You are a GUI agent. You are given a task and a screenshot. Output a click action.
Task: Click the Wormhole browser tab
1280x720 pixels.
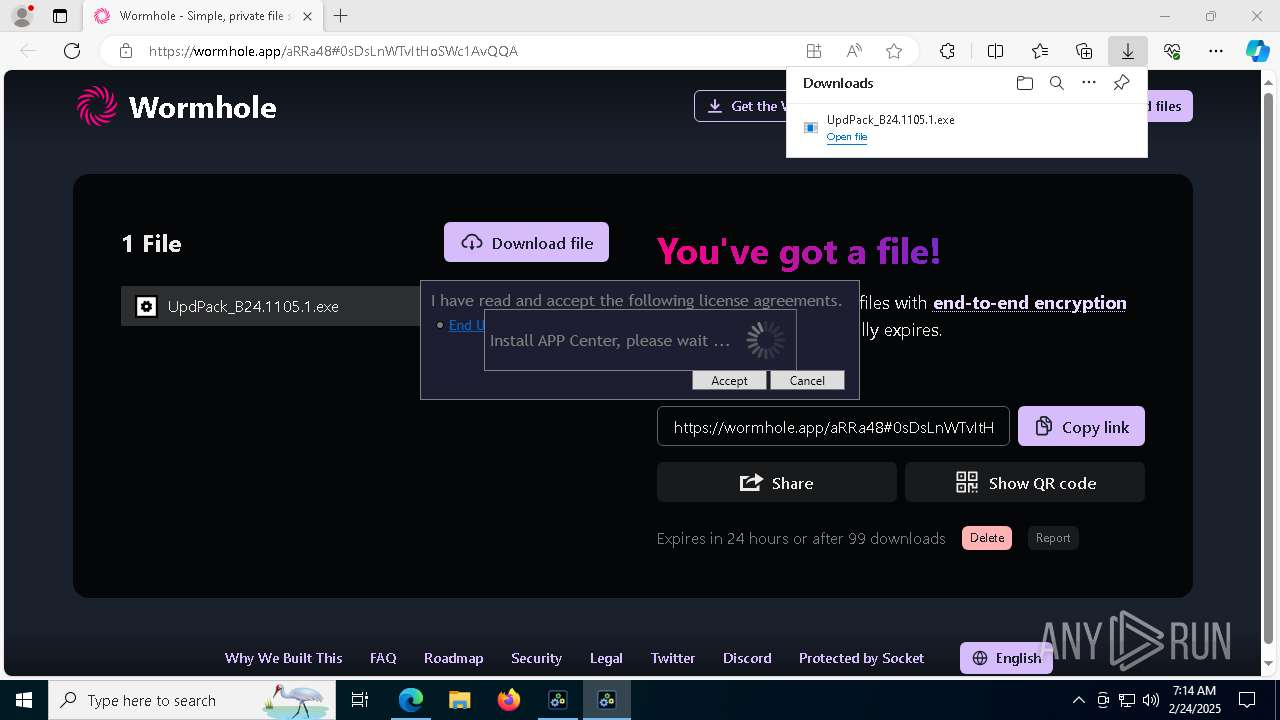pos(203,16)
